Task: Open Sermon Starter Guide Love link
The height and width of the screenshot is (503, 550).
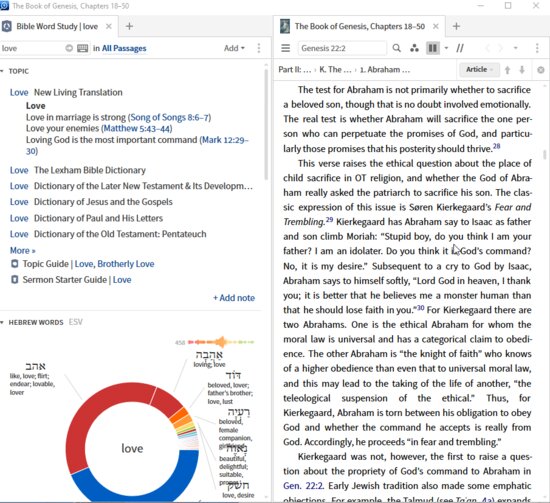Action: (122, 280)
